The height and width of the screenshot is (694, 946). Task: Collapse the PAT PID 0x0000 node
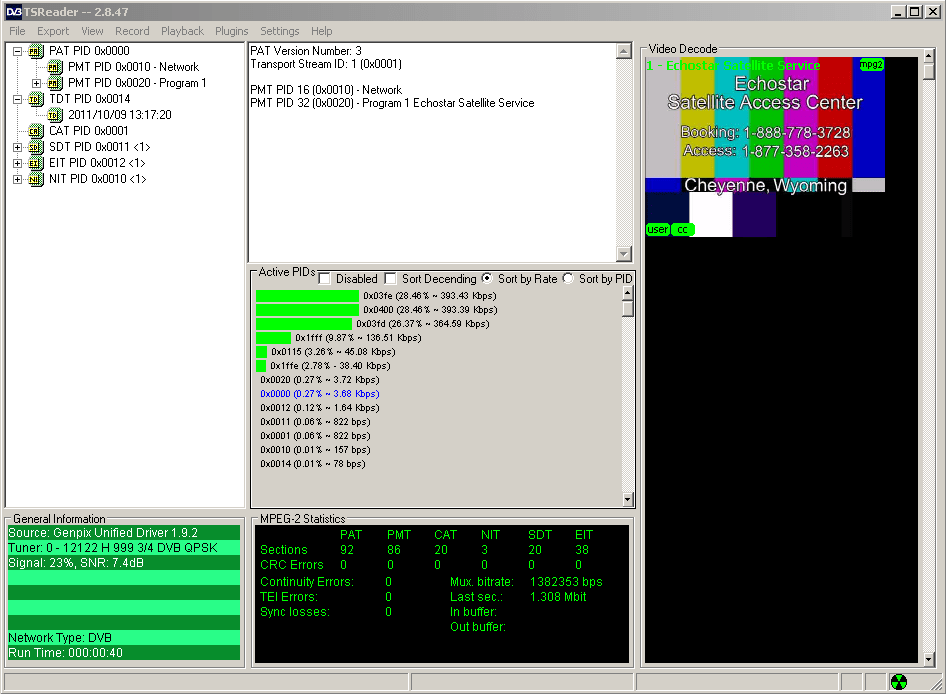tap(17, 51)
